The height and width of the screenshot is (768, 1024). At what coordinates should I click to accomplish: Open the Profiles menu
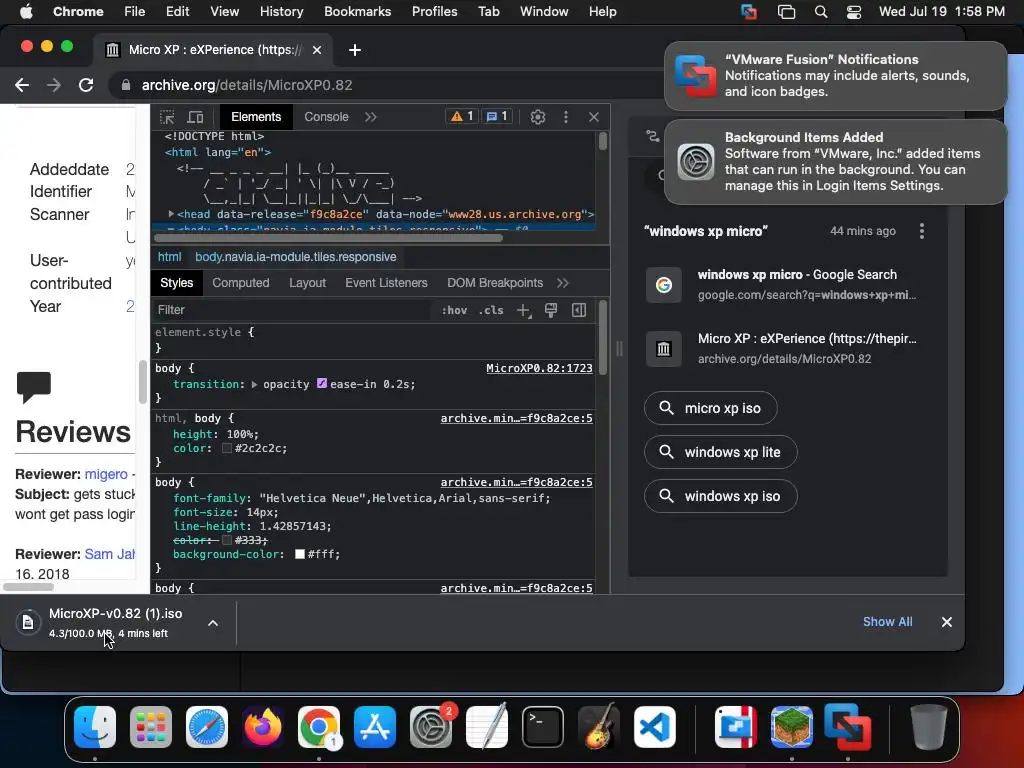coord(434,11)
